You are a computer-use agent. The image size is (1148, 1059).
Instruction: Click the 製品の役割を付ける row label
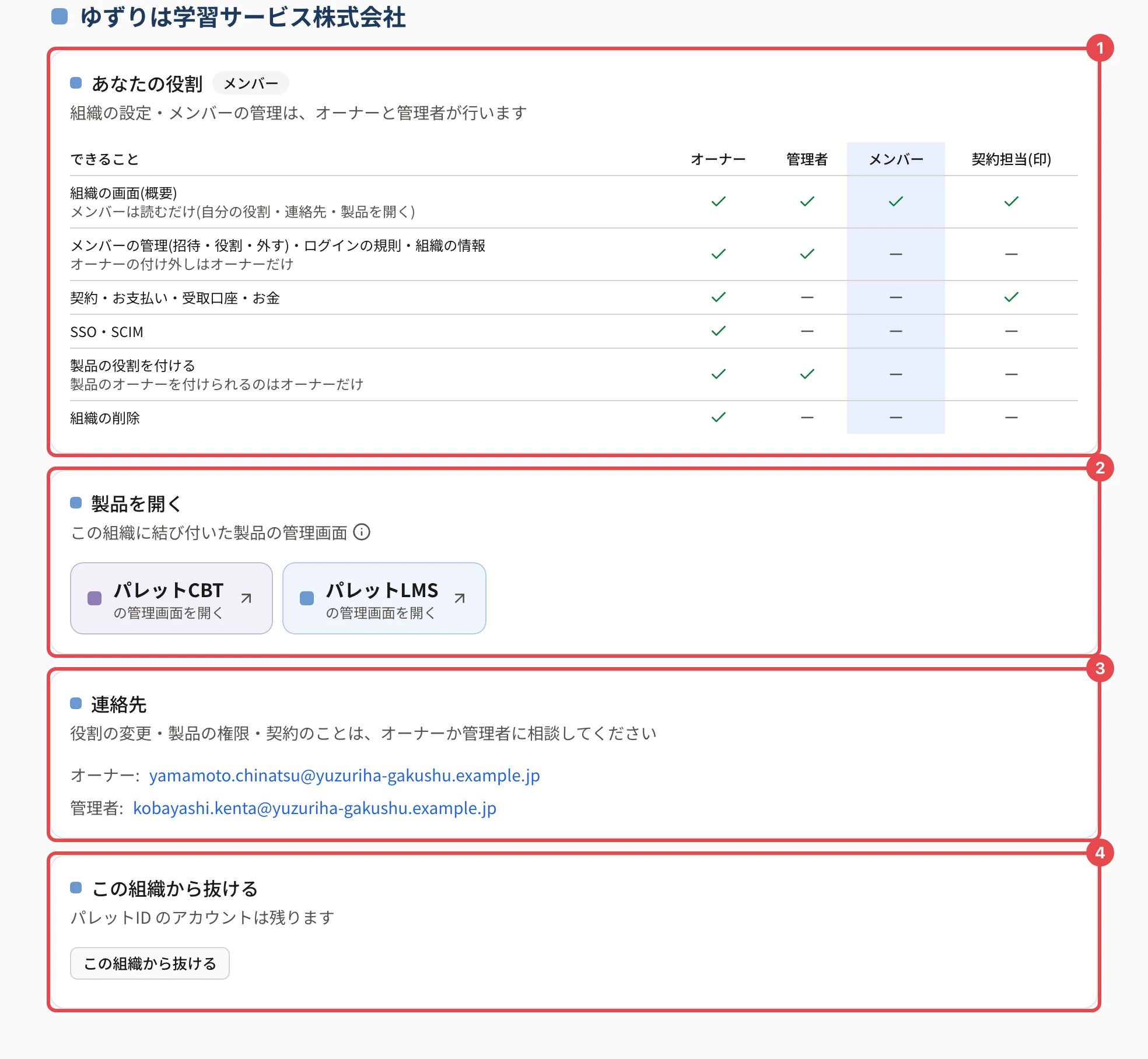click(133, 366)
